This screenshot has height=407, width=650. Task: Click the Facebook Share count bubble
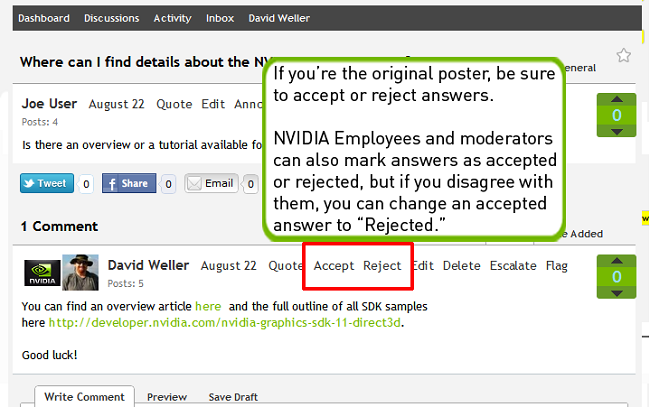point(168,184)
